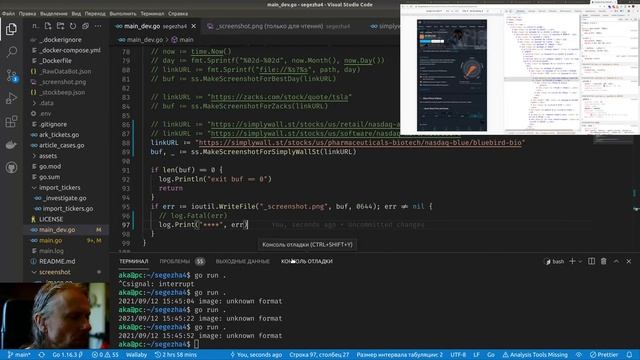Open new terminal launch profile dropdown arrow

580,261
